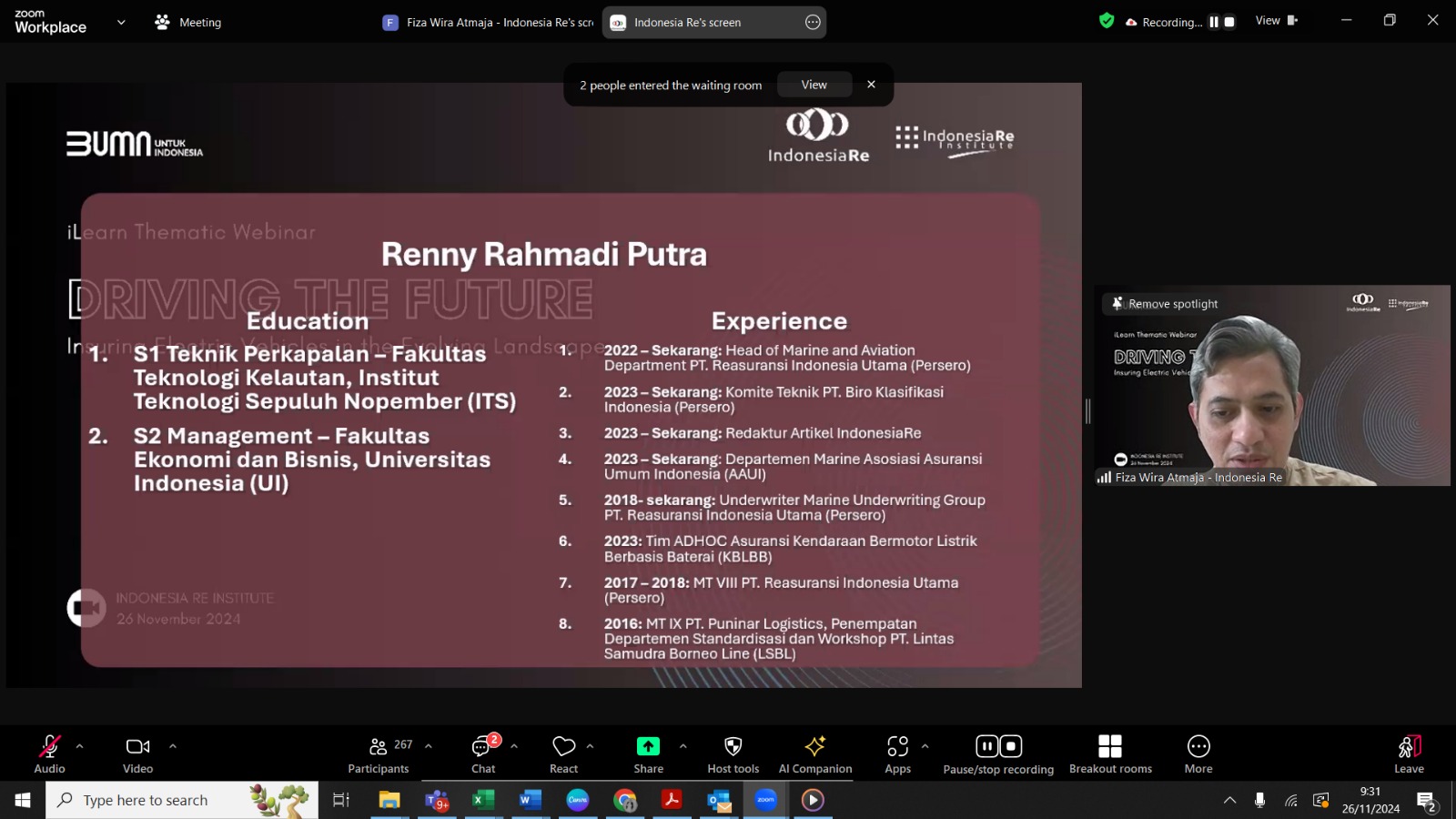Image resolution: width=1456 pixels, height=819 pixels.
Task: Open Canva from taskbar
Action: point(578,800)
